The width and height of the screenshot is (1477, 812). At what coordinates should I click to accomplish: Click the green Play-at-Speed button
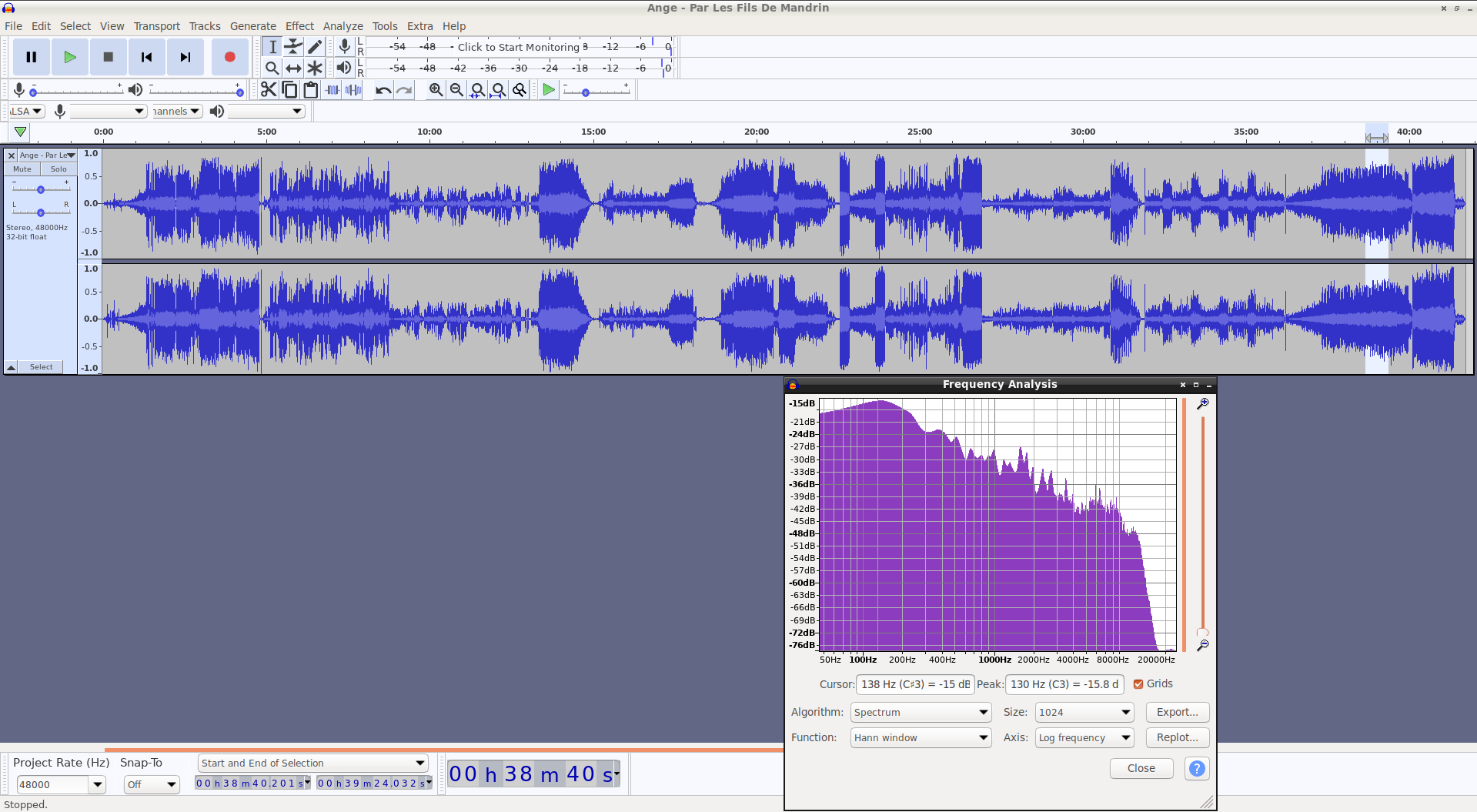[548, 90]
